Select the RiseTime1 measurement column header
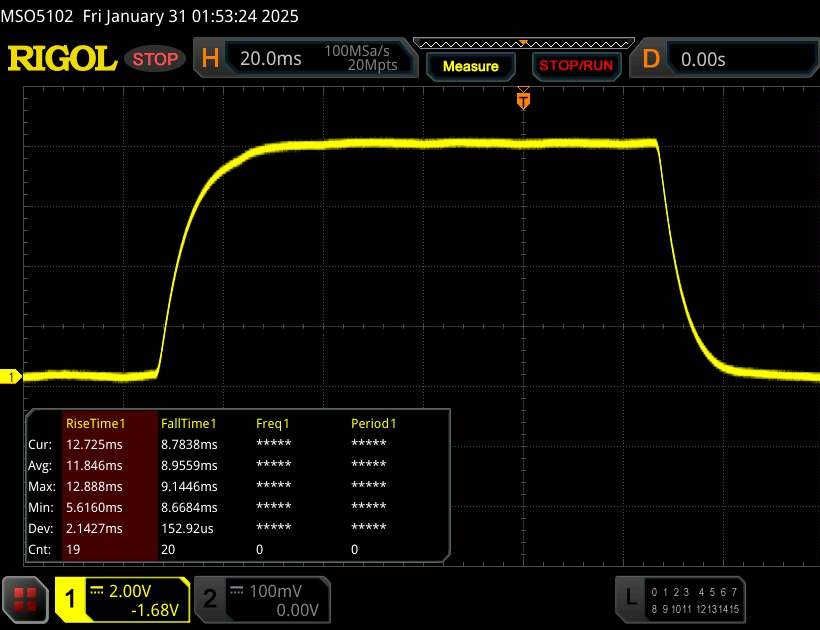This screenshot has width=820, height=630. tap(96, 423)
